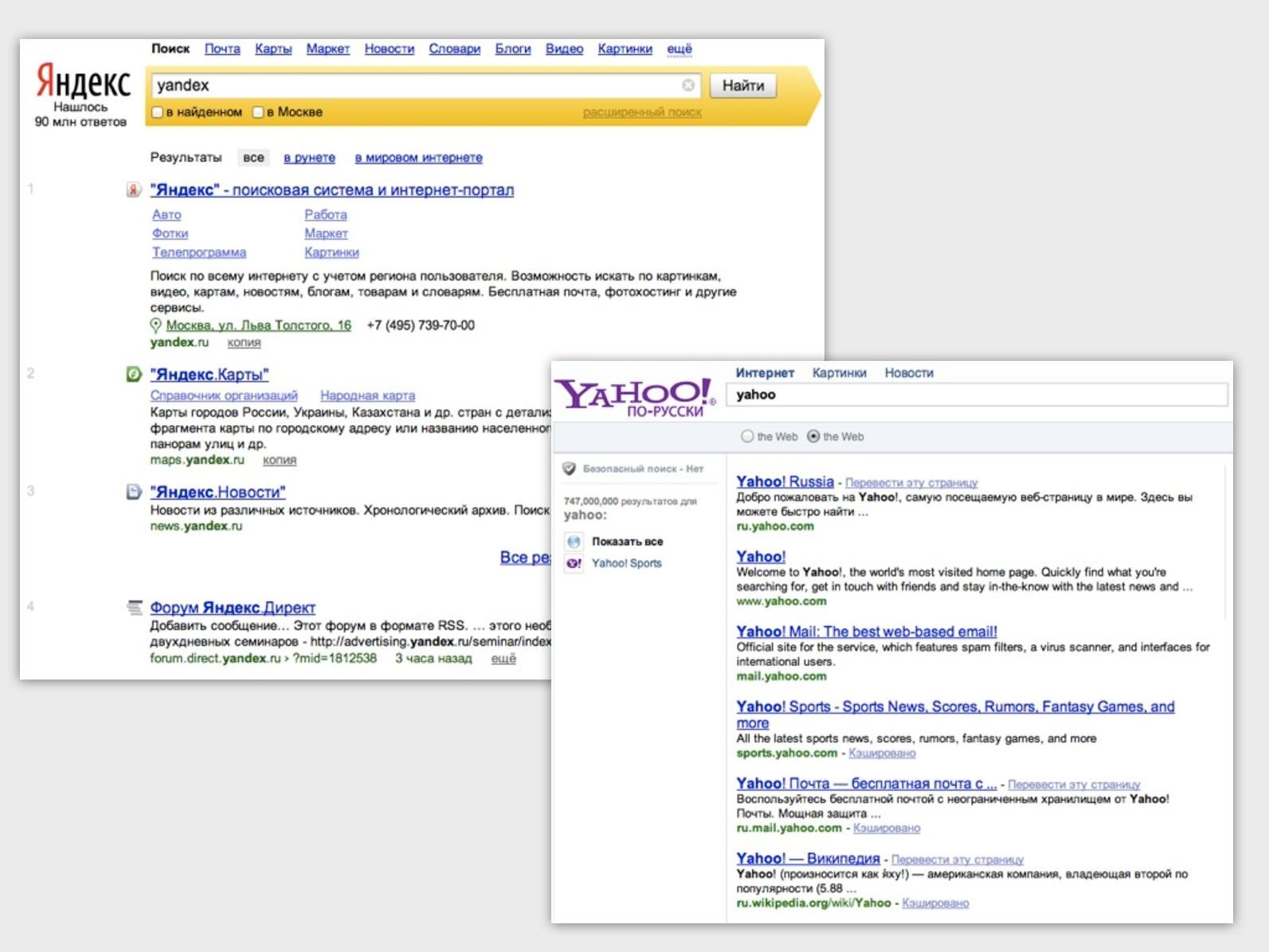Select the Интернет tab in Yahoo
The image size is (1269, 952).
[765, 373]
